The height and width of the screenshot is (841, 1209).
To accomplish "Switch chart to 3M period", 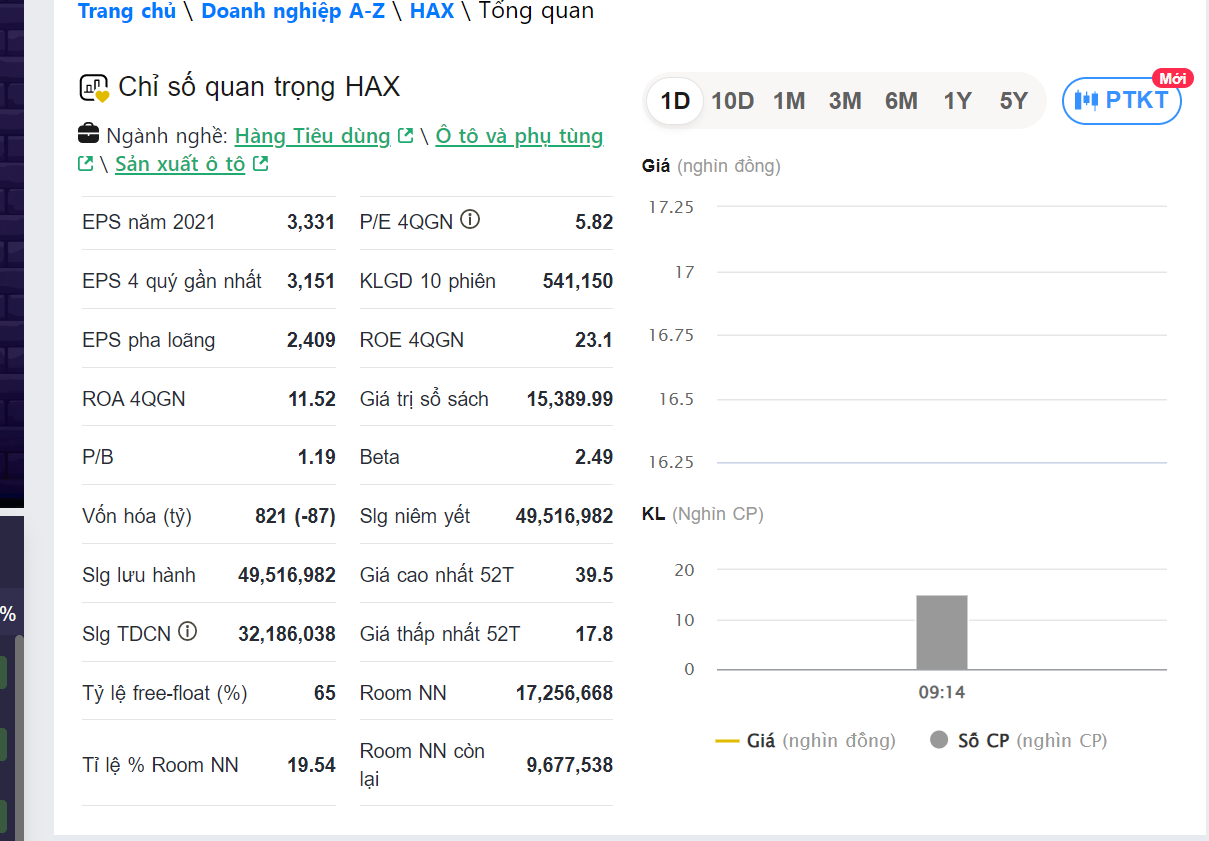I will [x=845, y=101].
